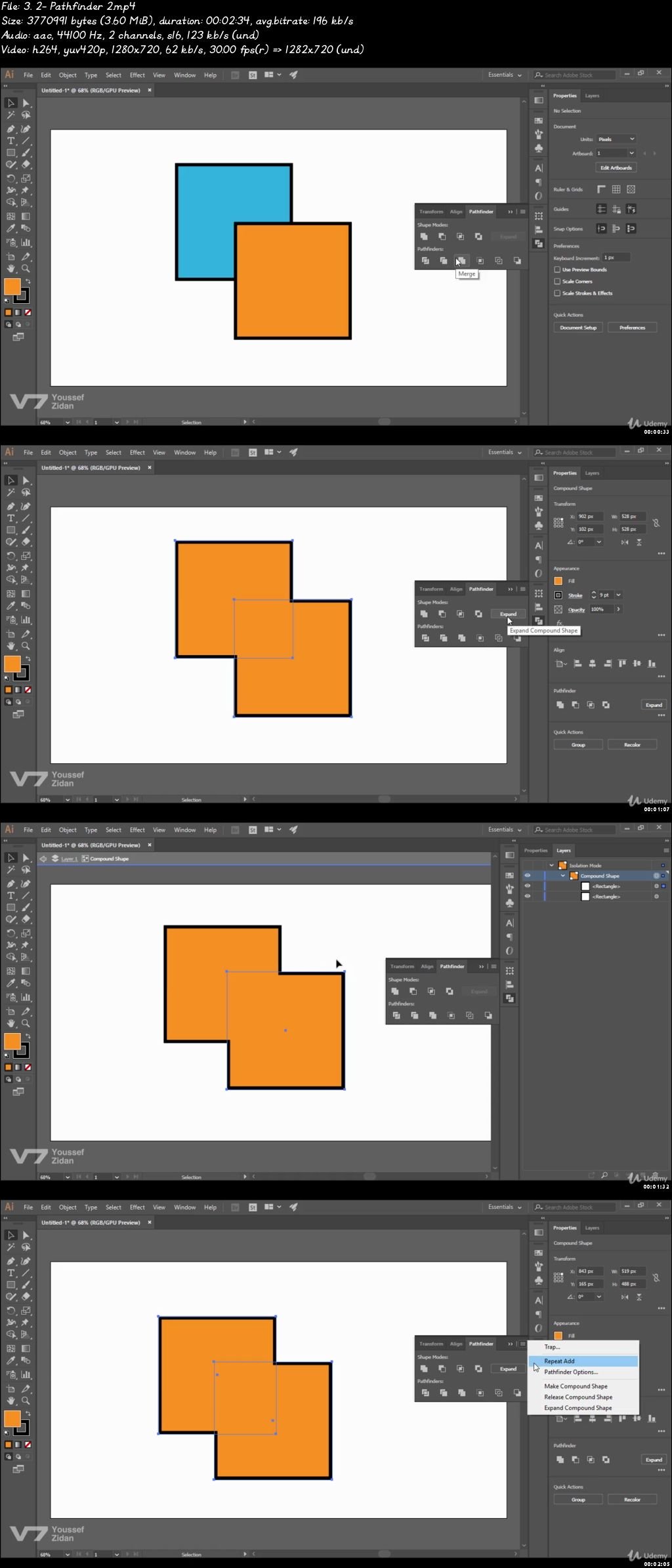Click the first Snap Options icon in Properties

[x=601, y=228]
